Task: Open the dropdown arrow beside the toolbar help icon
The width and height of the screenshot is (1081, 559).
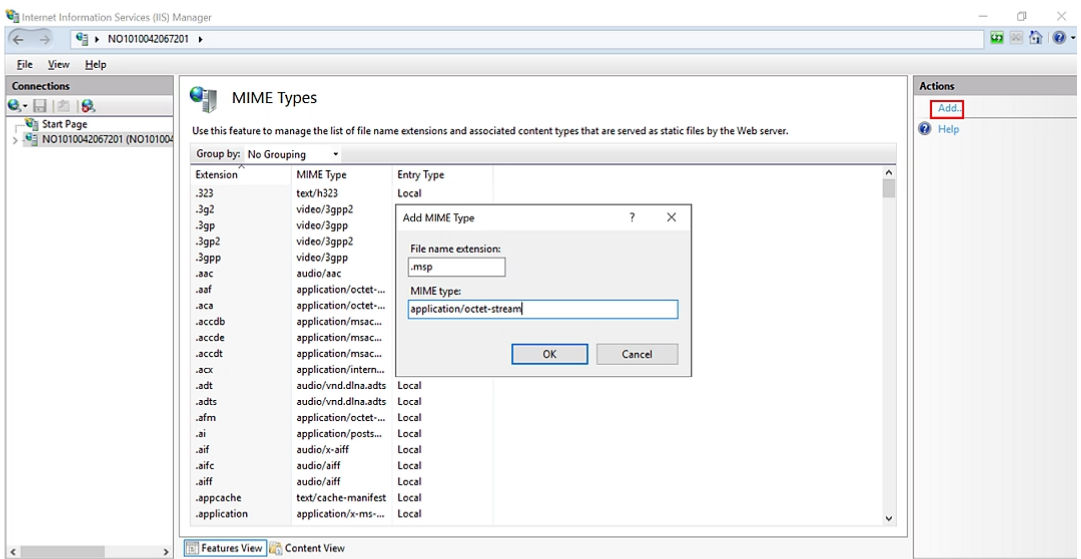Action: tap(1073, 39)
